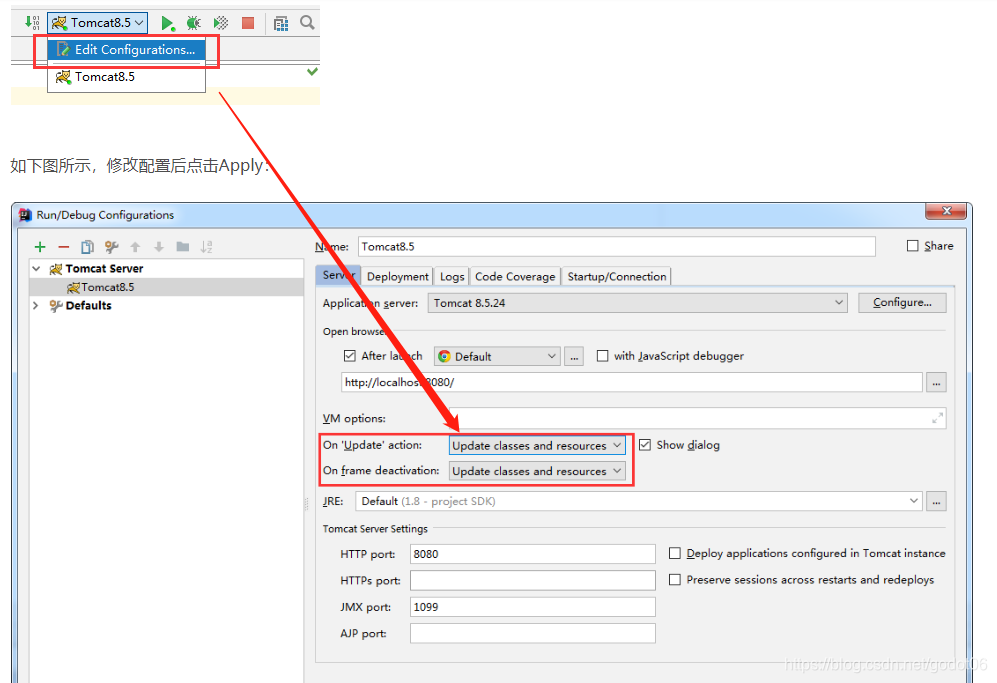
Task: Open the On 'Update' action dropdown
Action: [x=537, y=445]
